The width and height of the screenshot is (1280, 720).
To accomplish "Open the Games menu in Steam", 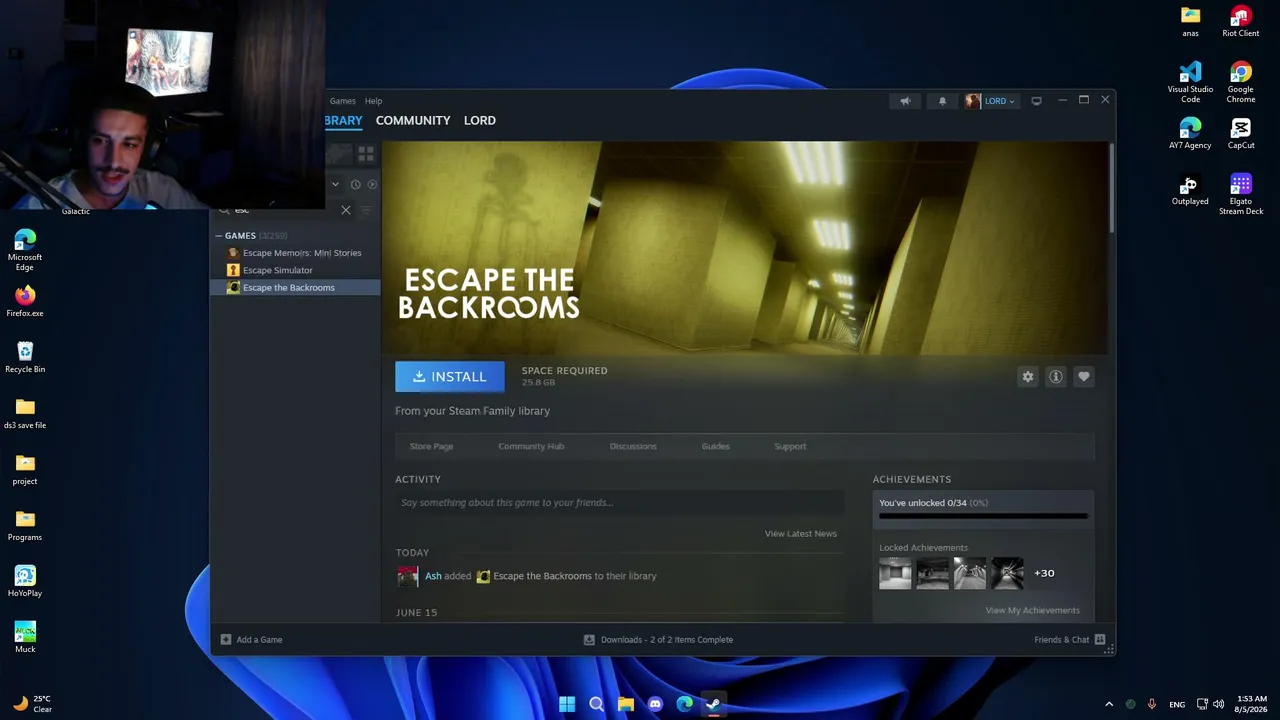I will tap(343, 101).
